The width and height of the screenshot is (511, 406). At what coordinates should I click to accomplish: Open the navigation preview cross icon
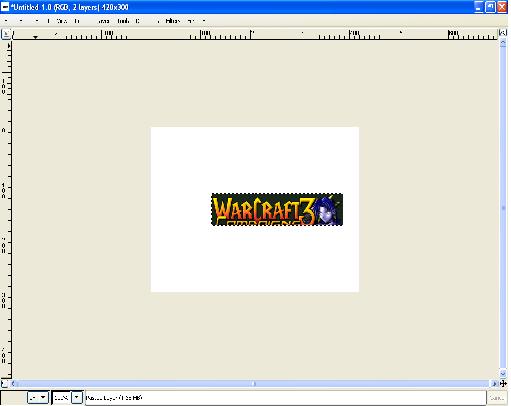503,384
